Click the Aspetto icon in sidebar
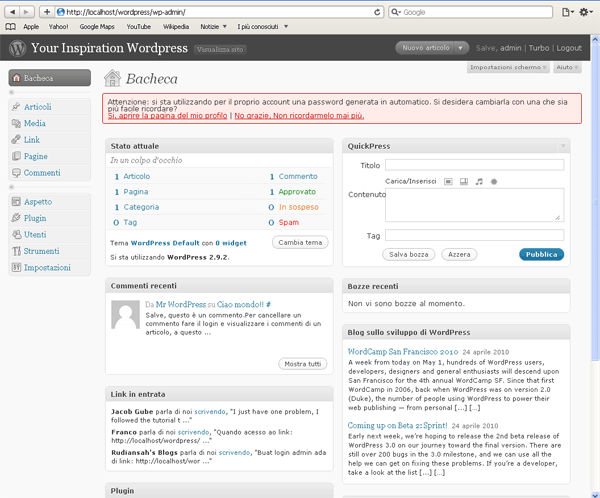Image resolution: width=600 pixels, height=498 pixels. [16, 201]
